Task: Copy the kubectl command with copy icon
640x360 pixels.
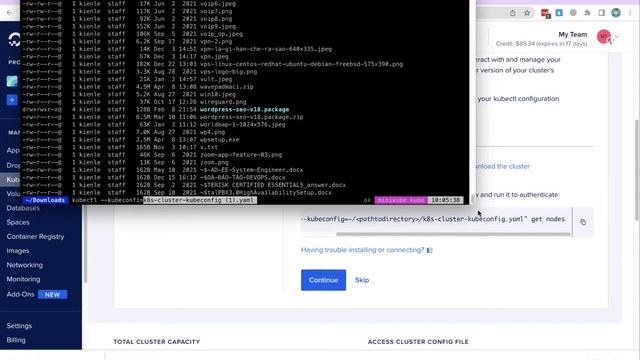Action: (x=583, y=222)
